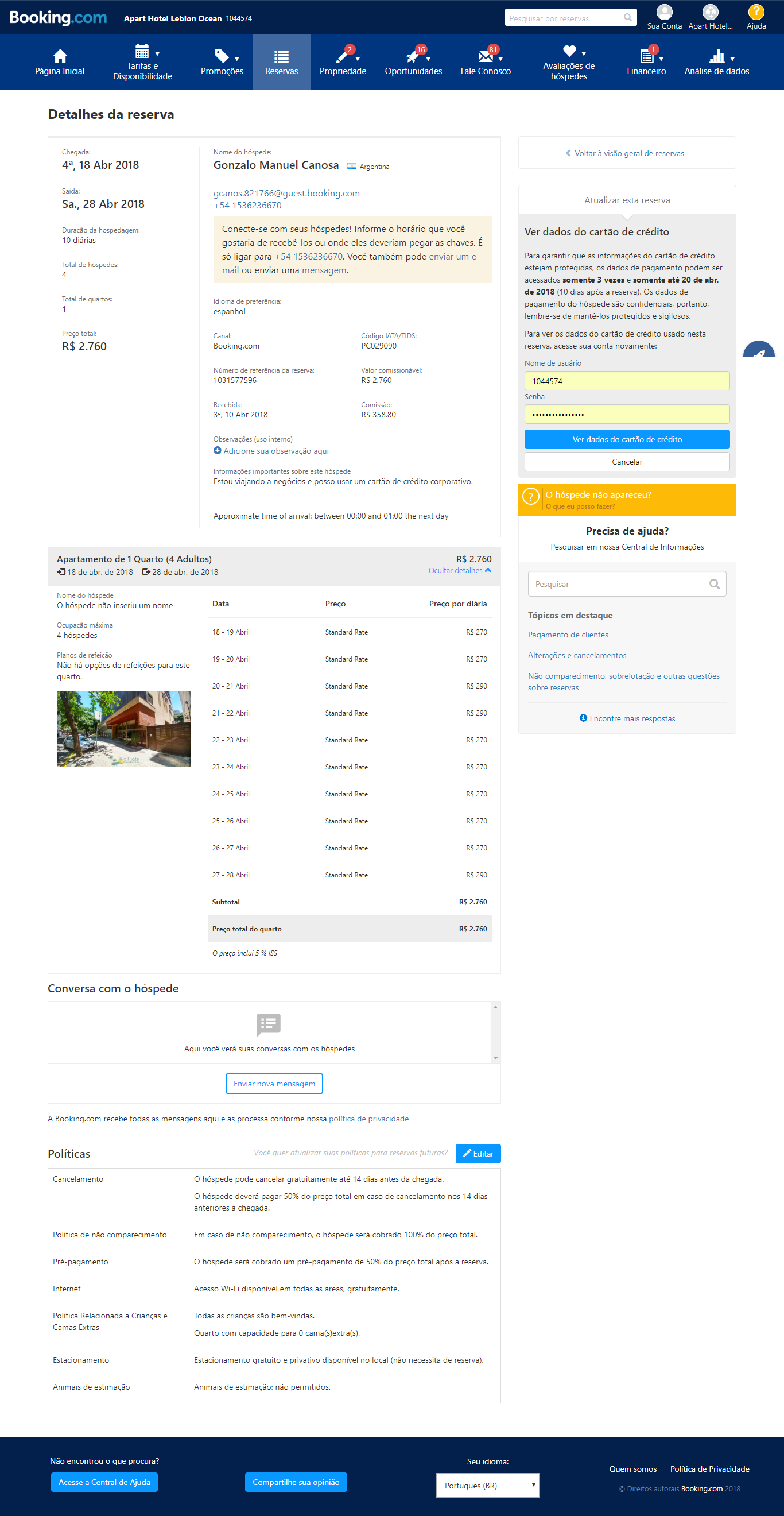Click the Análise de dados menu label
The image size is (784, 1516).
[716, 71]
